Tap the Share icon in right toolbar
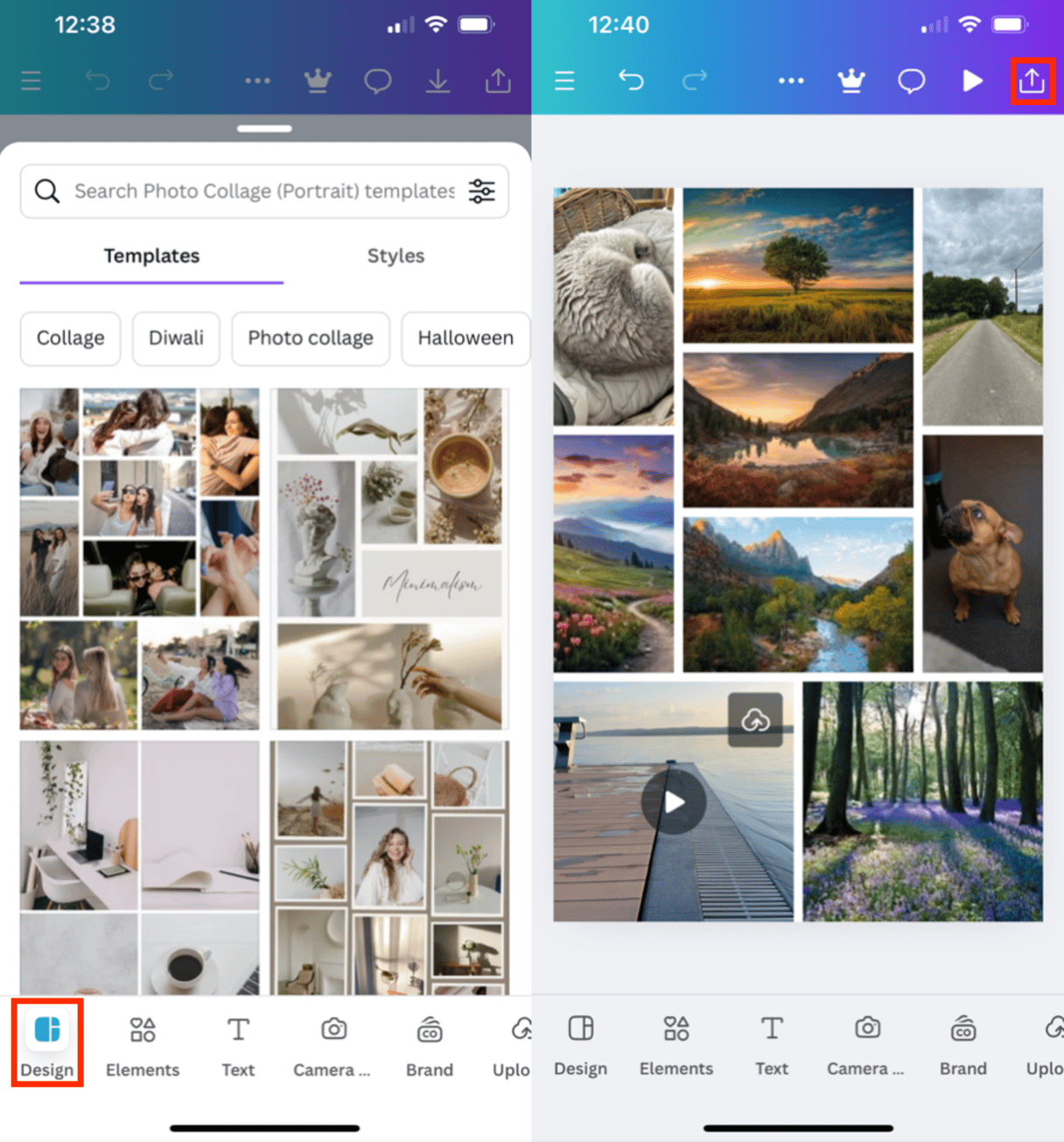 (x=1032, y=81)
